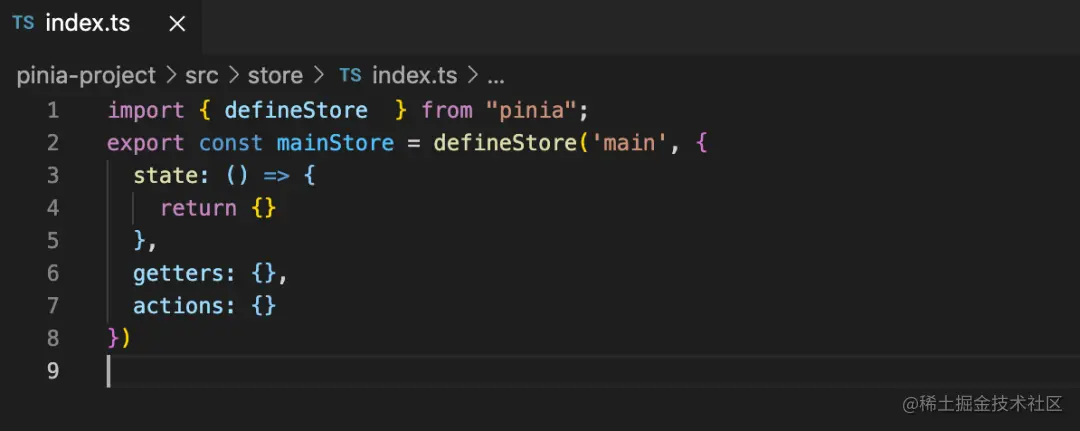Viewport: 1080px width, 431px height.
Task: Click the chevron after store breadcrumb
Action: tap(318, 75)
